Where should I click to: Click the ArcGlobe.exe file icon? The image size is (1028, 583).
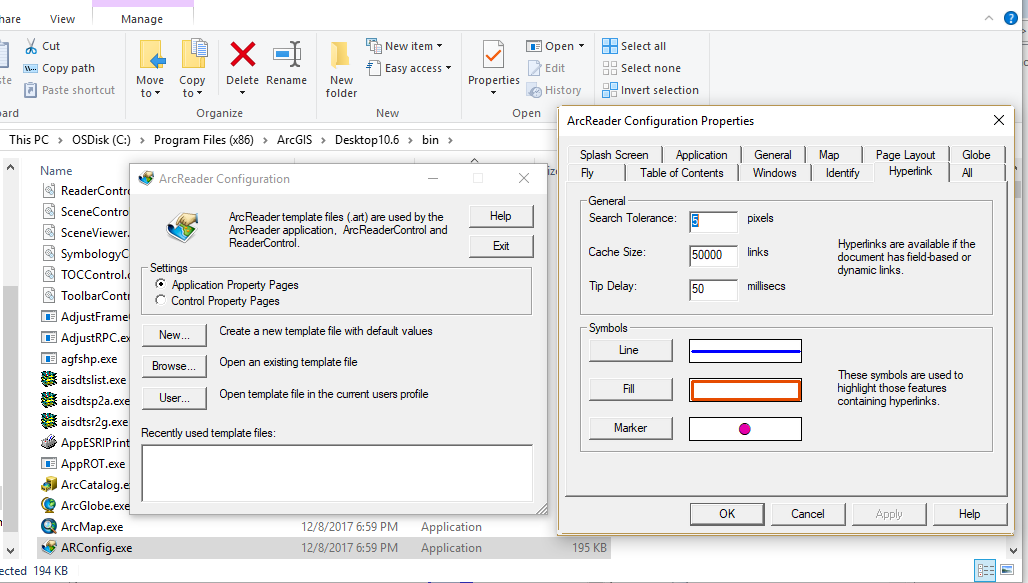(x=49, y=505)
